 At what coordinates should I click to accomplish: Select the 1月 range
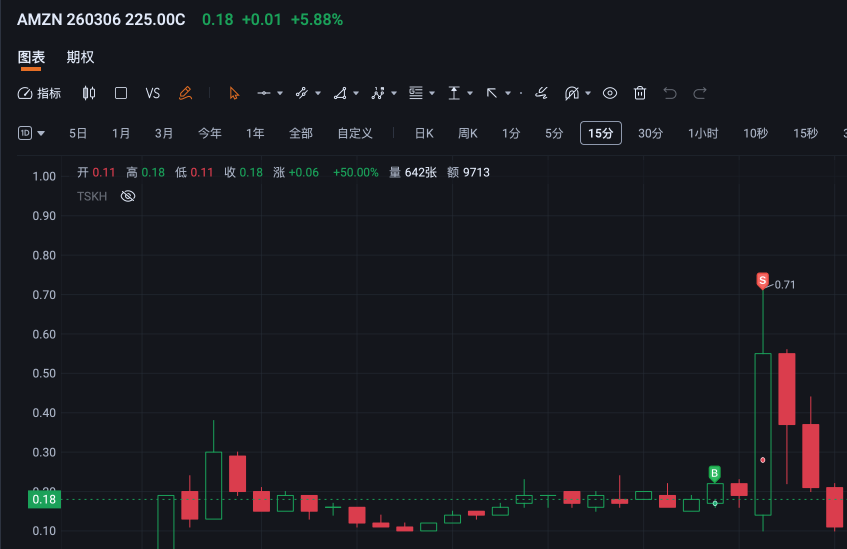(x=121, y=133)
